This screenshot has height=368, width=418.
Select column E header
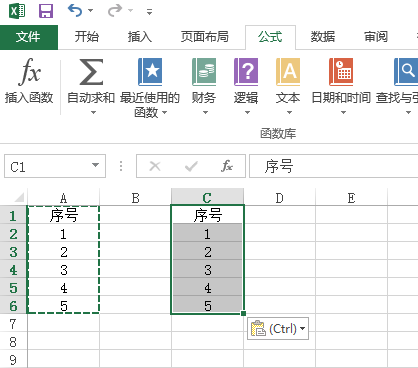(351, 198)
